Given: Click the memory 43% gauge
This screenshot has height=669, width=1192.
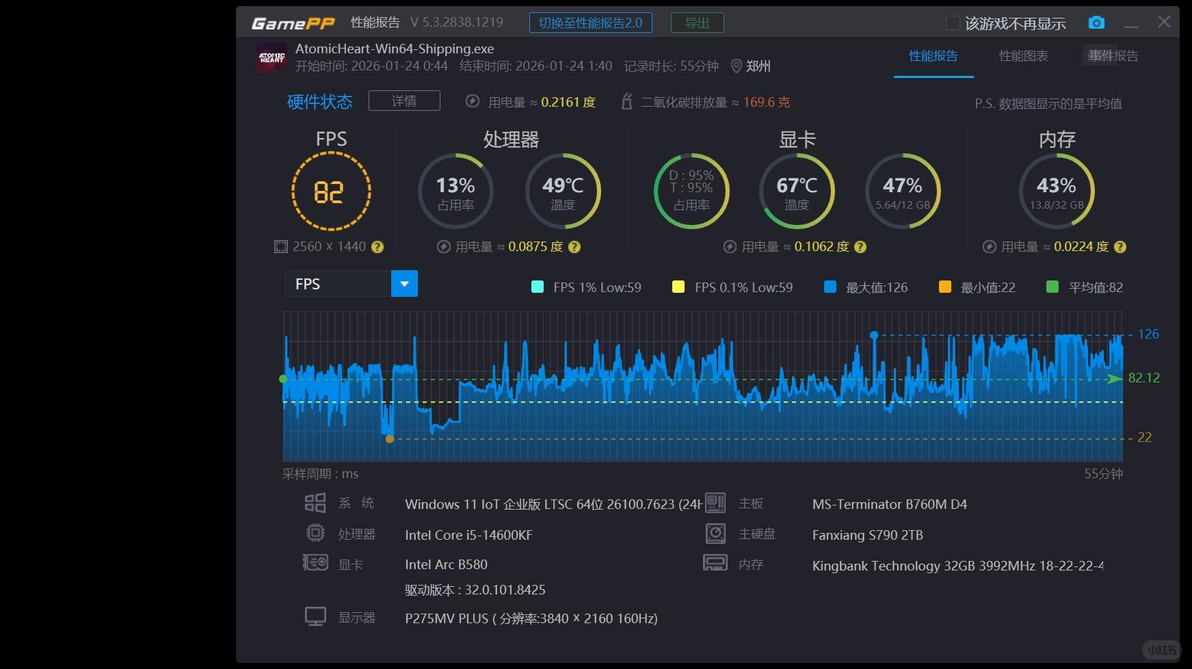Looking at the screenshot, I should click(x=1057, y=191).
